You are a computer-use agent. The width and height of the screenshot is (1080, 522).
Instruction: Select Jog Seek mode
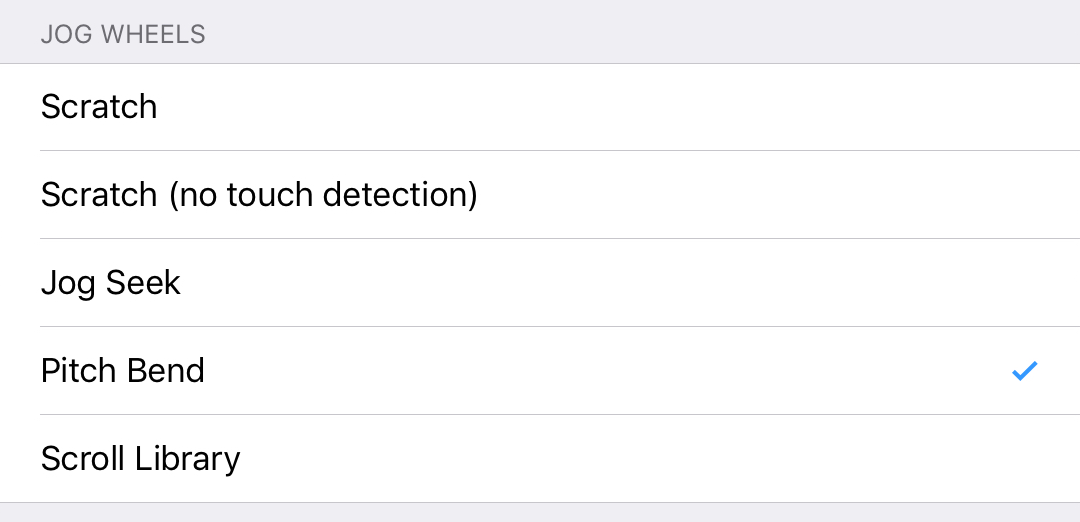540,282
